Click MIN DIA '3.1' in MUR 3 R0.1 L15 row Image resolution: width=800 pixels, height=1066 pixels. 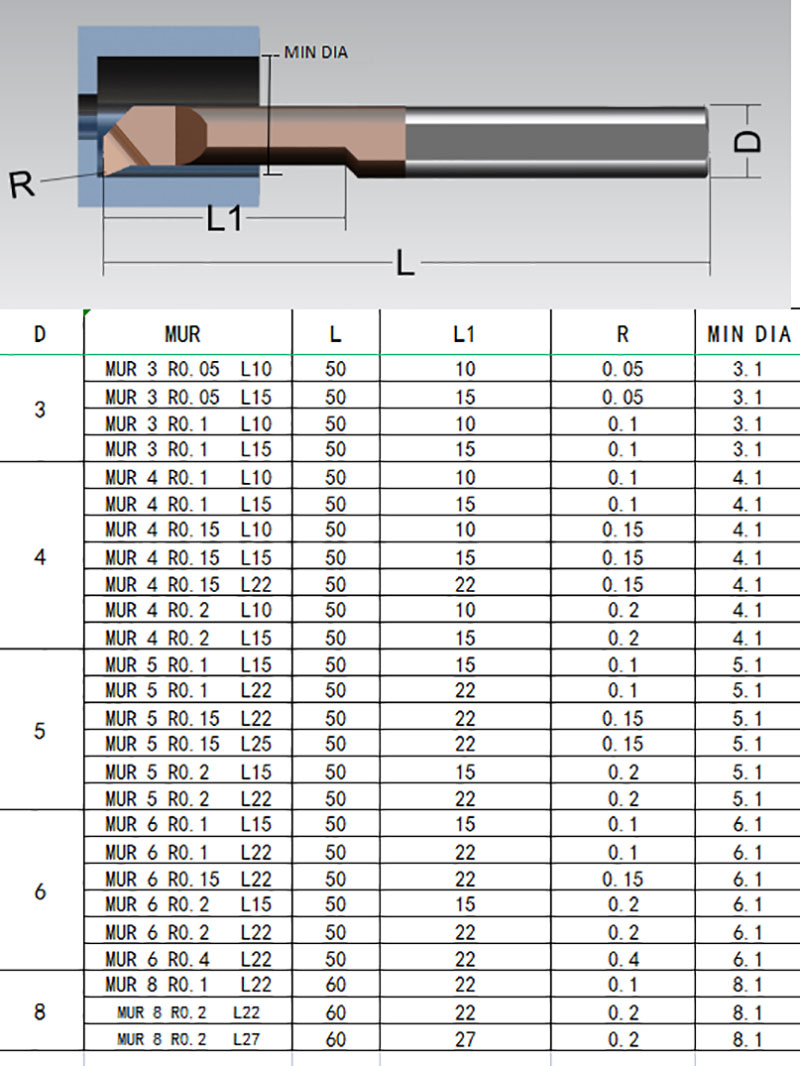coord(748,449)
